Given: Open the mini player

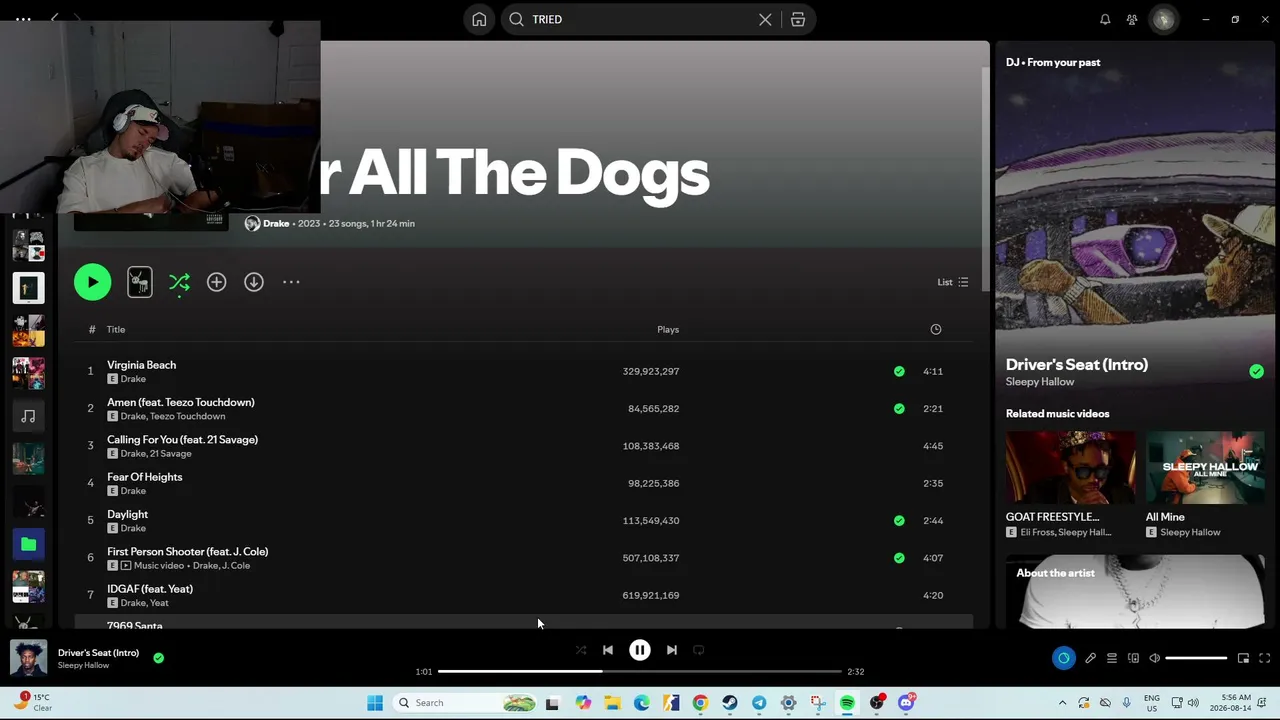Looking at the screenshot, I should [x=1243, y=658].
